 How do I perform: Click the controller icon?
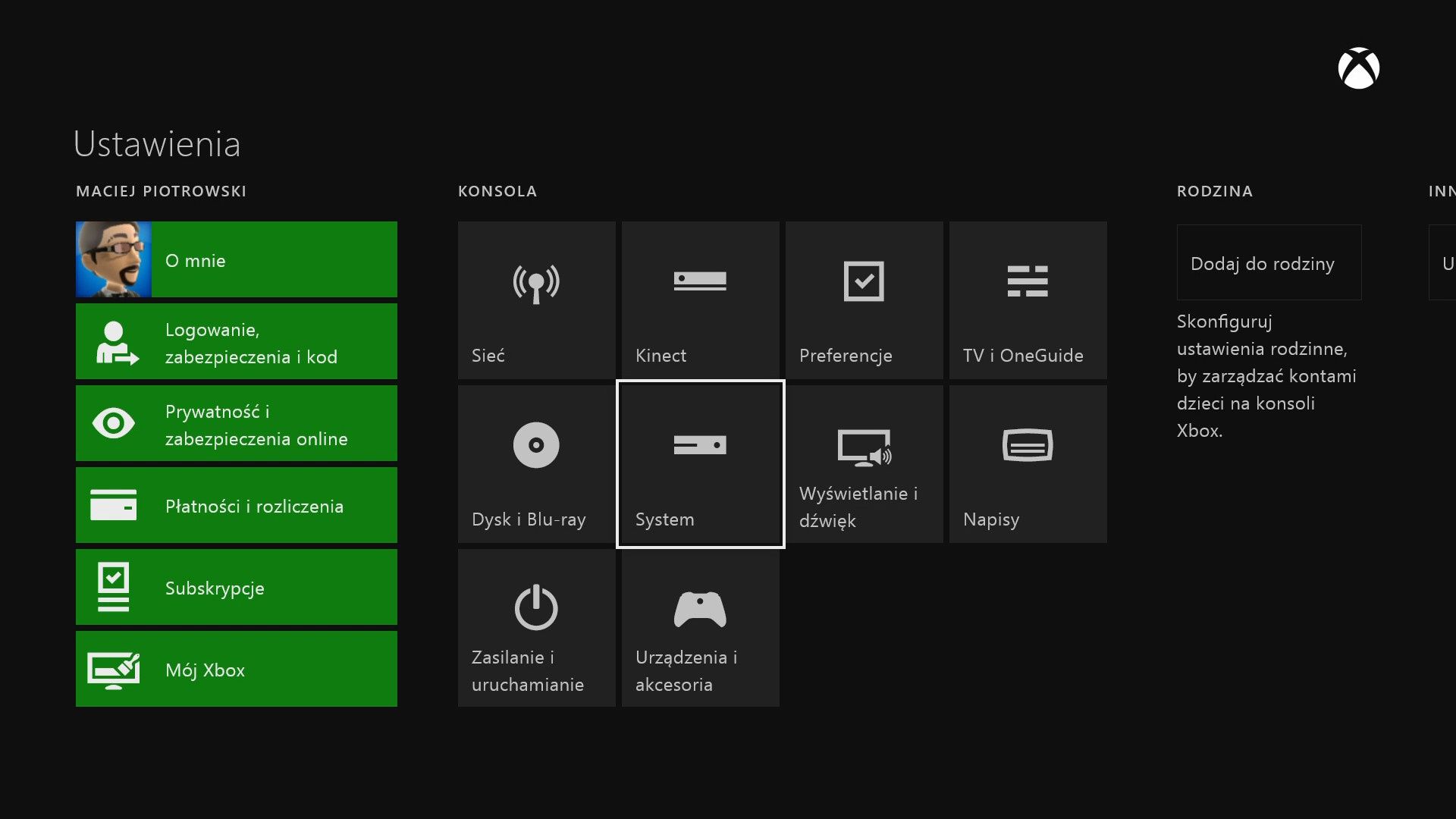[700, 609]
